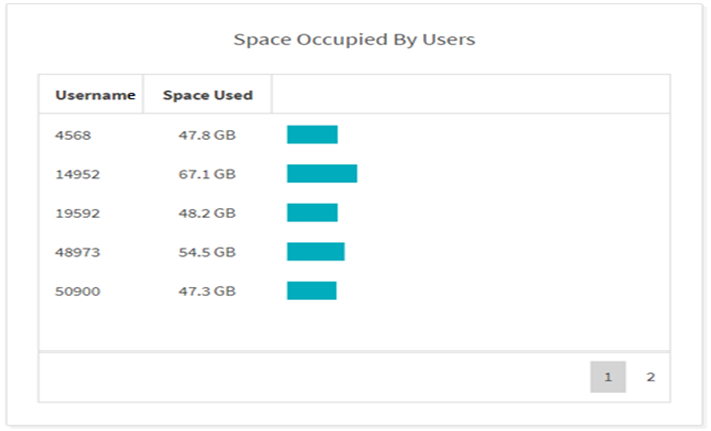Select username 50900 in the table
This screenshot has width=711, height=431.
76,291
